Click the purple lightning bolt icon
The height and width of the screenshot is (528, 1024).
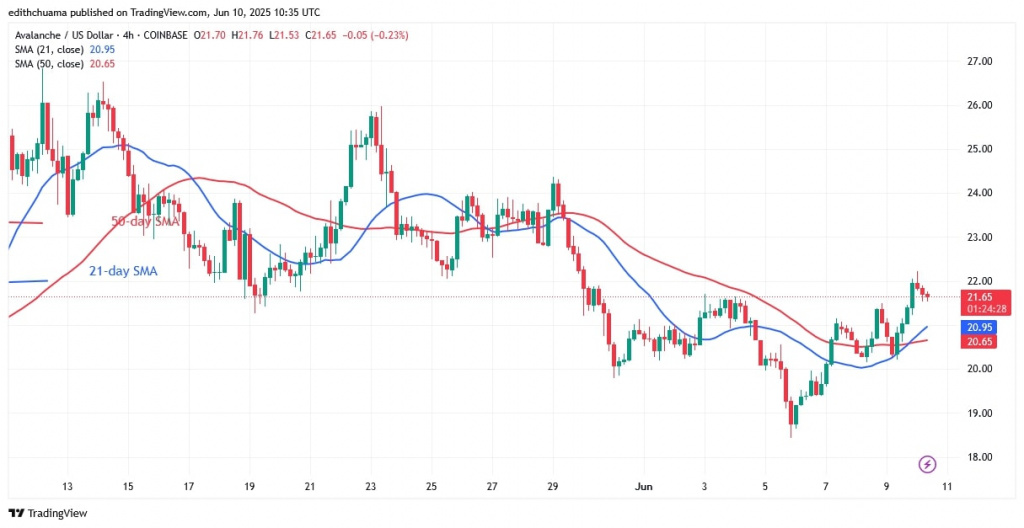click(x=926, y=464)
